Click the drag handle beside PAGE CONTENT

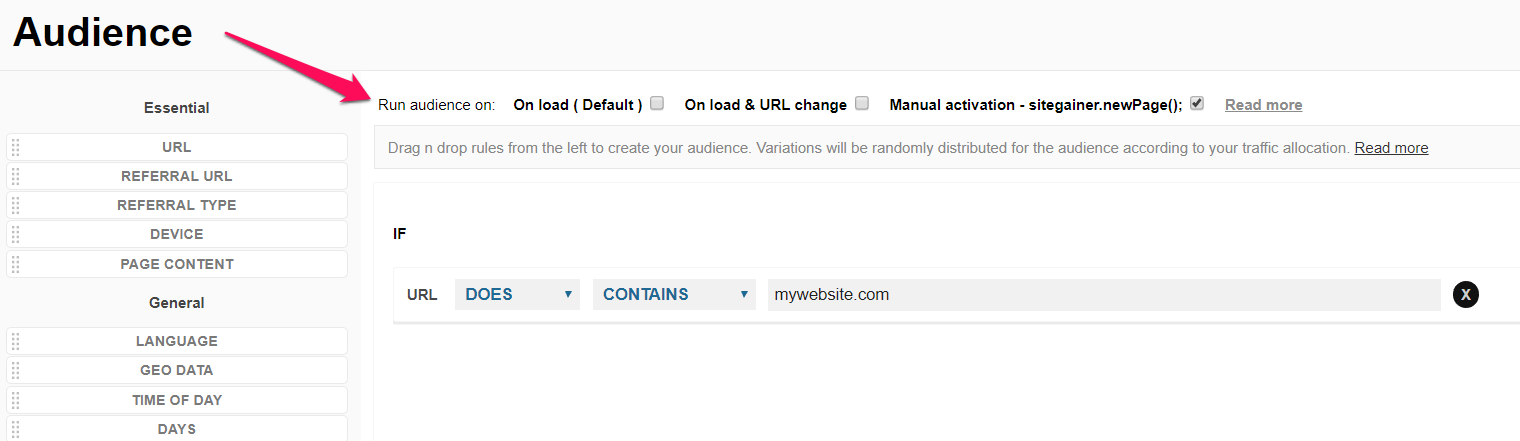pos(15,264)
